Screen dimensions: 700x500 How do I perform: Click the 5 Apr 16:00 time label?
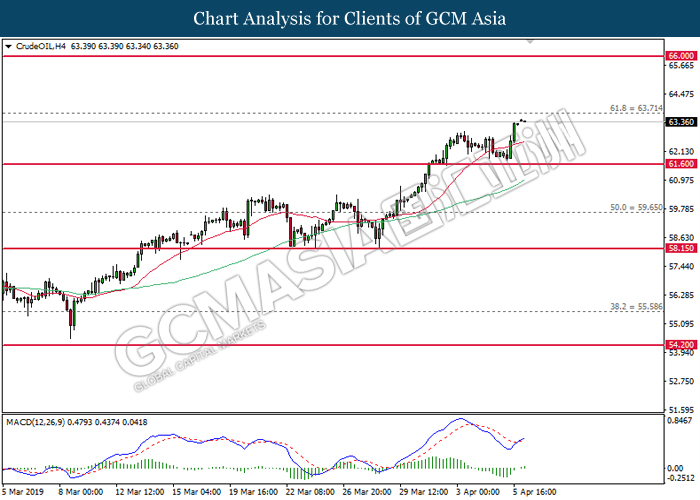[534, 492]
